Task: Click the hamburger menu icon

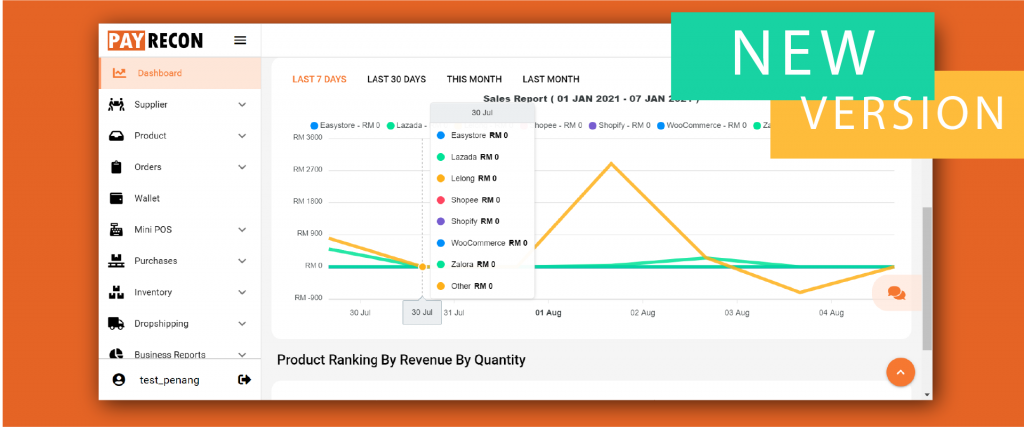Action: click(240, 40)
